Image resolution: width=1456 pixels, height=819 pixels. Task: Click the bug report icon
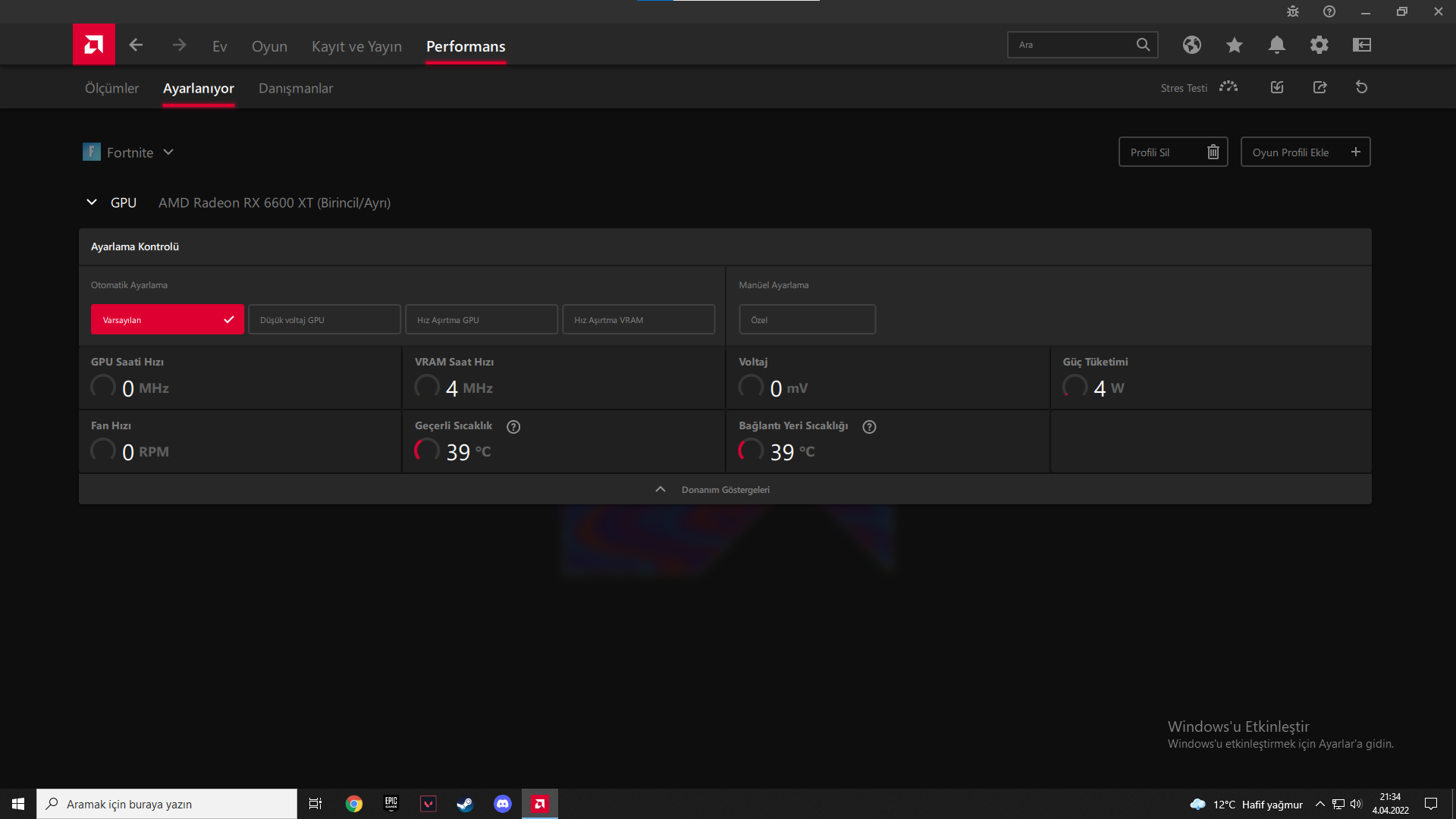point(1292,11)
